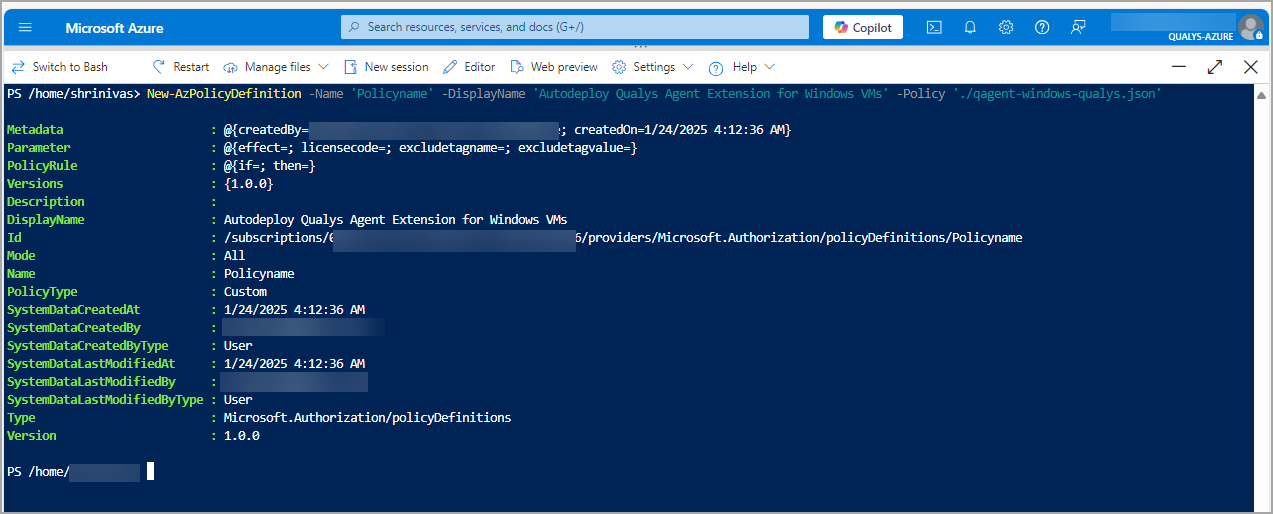Open help question mark in header
Screen dimensions: 1273x514
(x=1042, y=27)
